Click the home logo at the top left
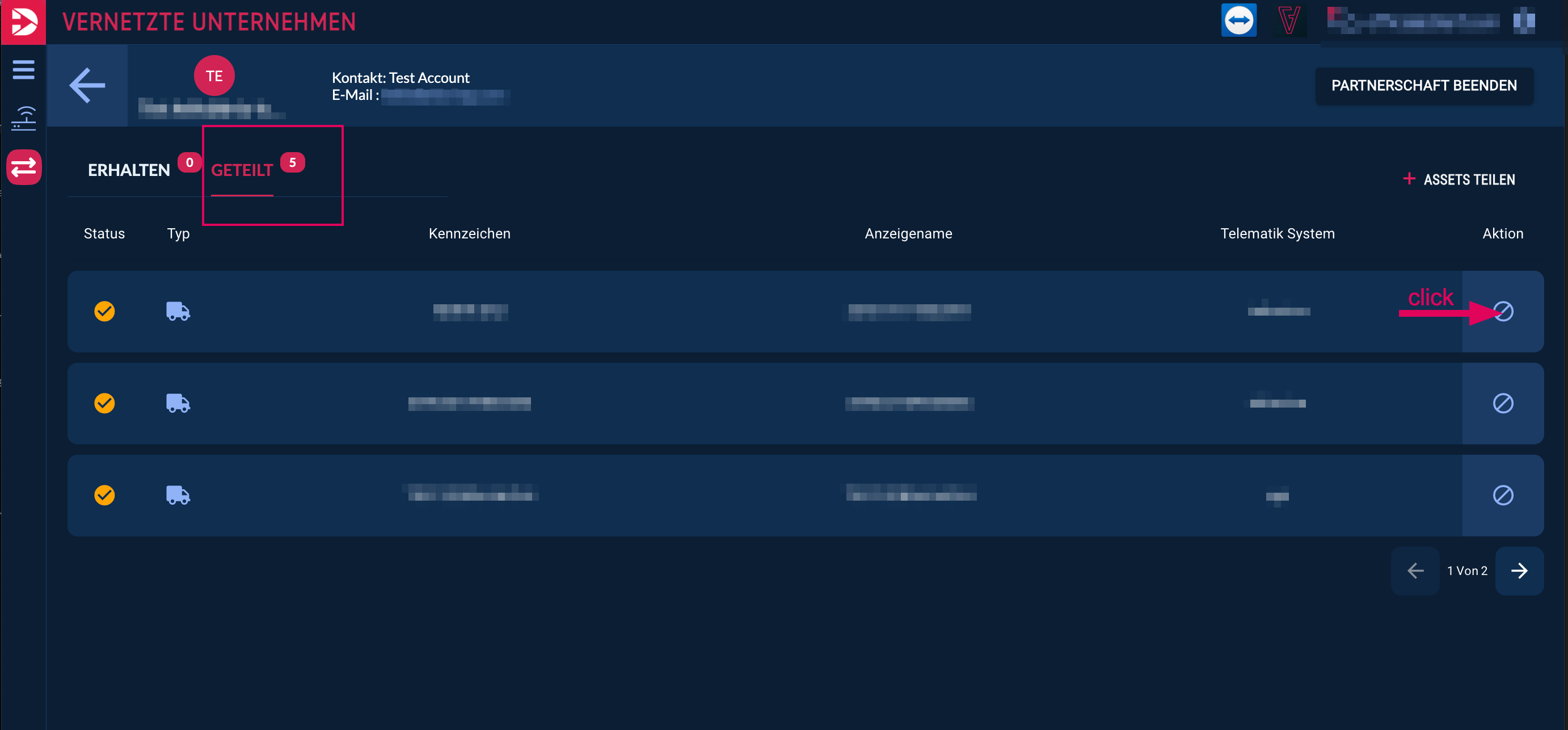1568x730 pixels. 23,22
